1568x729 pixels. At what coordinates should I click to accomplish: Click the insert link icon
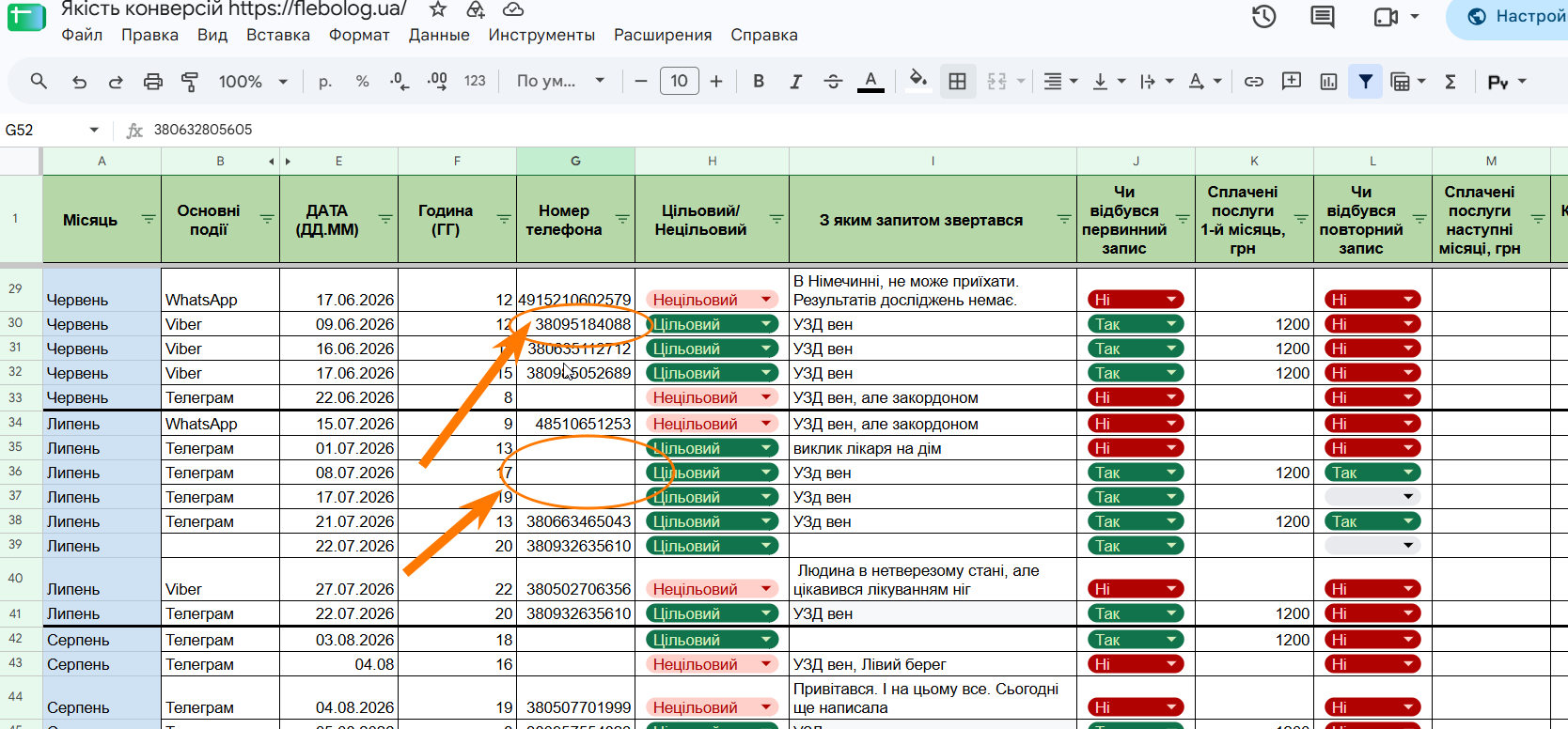(1253, 82)
